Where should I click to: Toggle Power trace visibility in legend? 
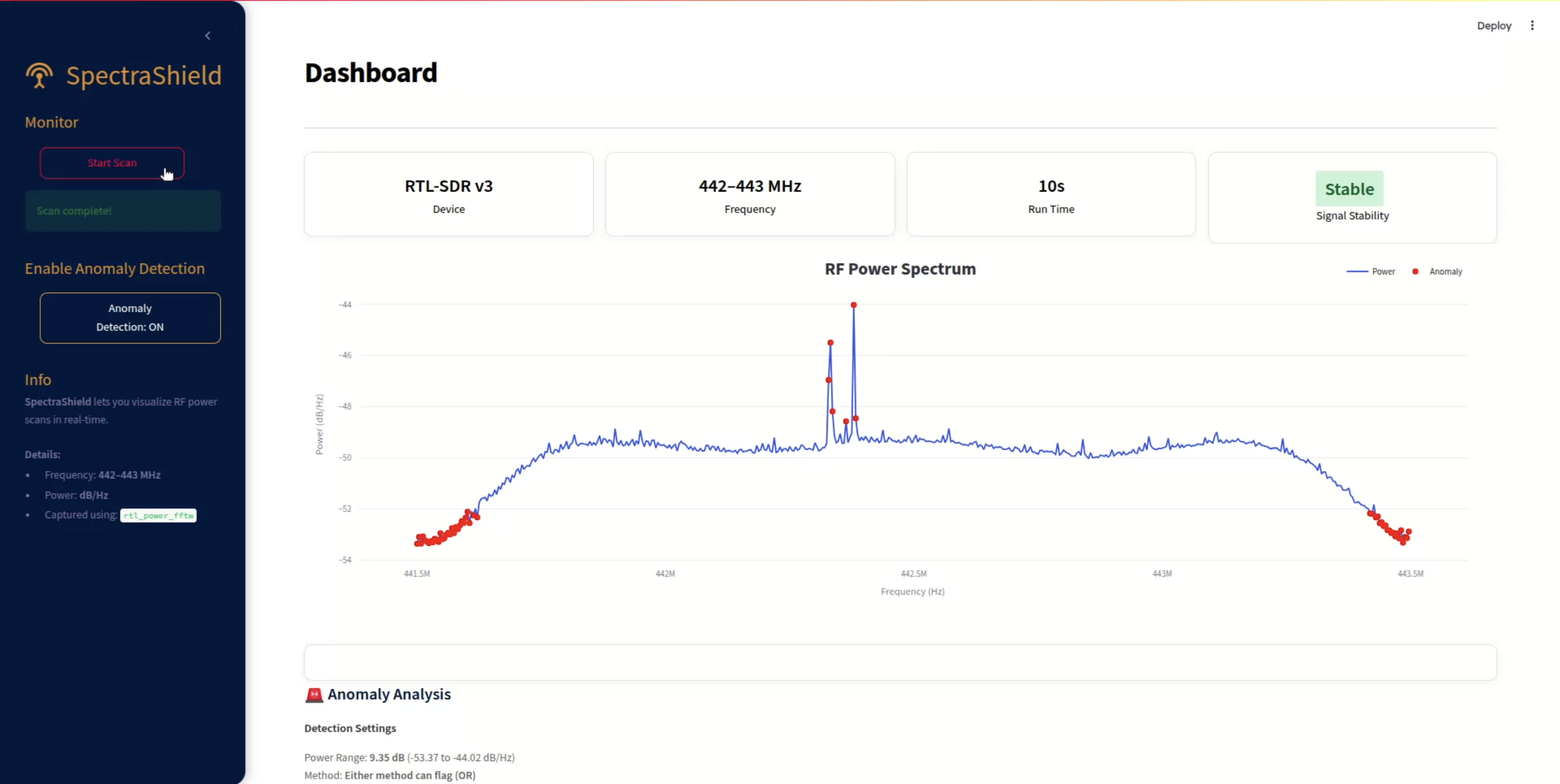[x=1383, y=272]
